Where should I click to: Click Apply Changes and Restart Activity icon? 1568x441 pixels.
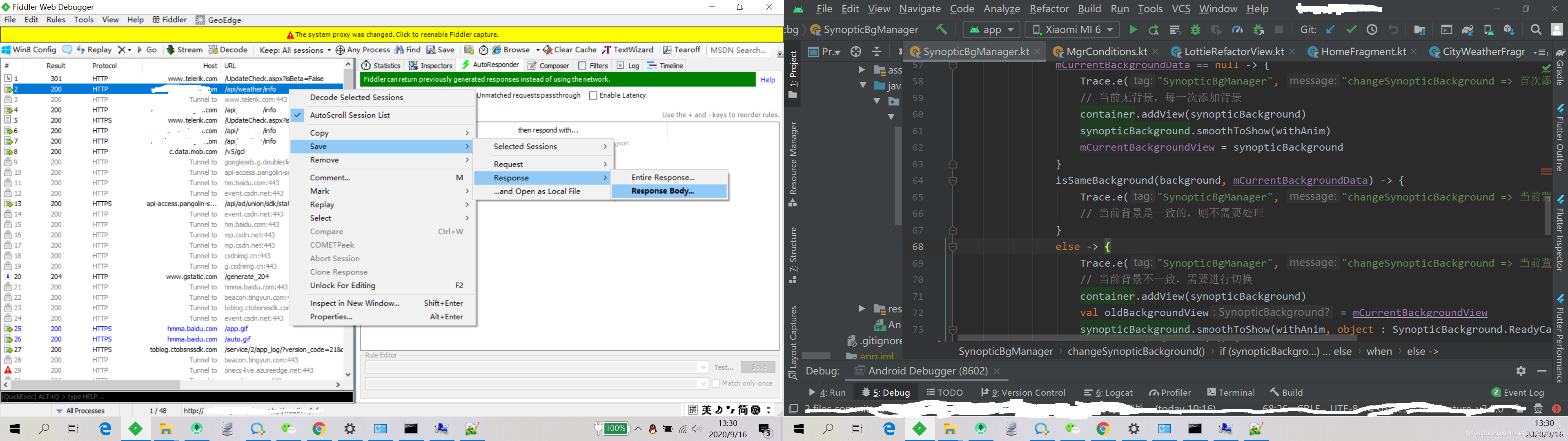click(x=1154, y=30)
